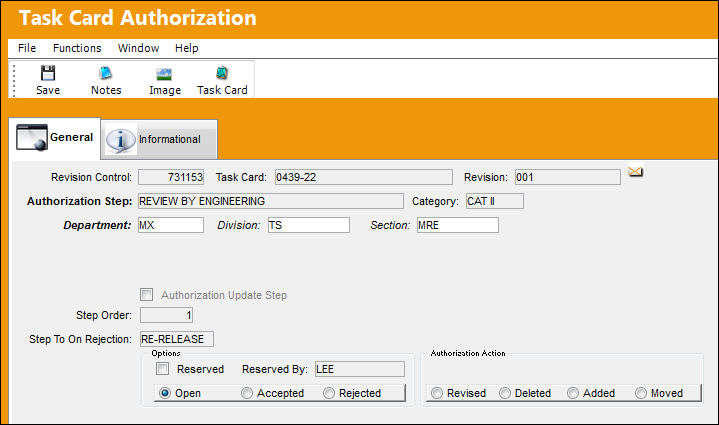Screen dimensions: 719x425
Task: Click the Reserved By label
Action: click(275, 369)
